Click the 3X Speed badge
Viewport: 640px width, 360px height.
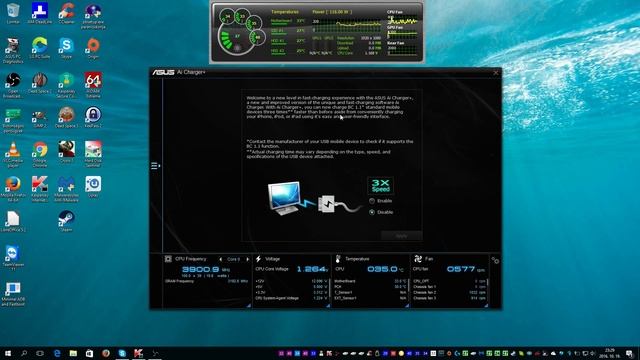coord(380,186)
